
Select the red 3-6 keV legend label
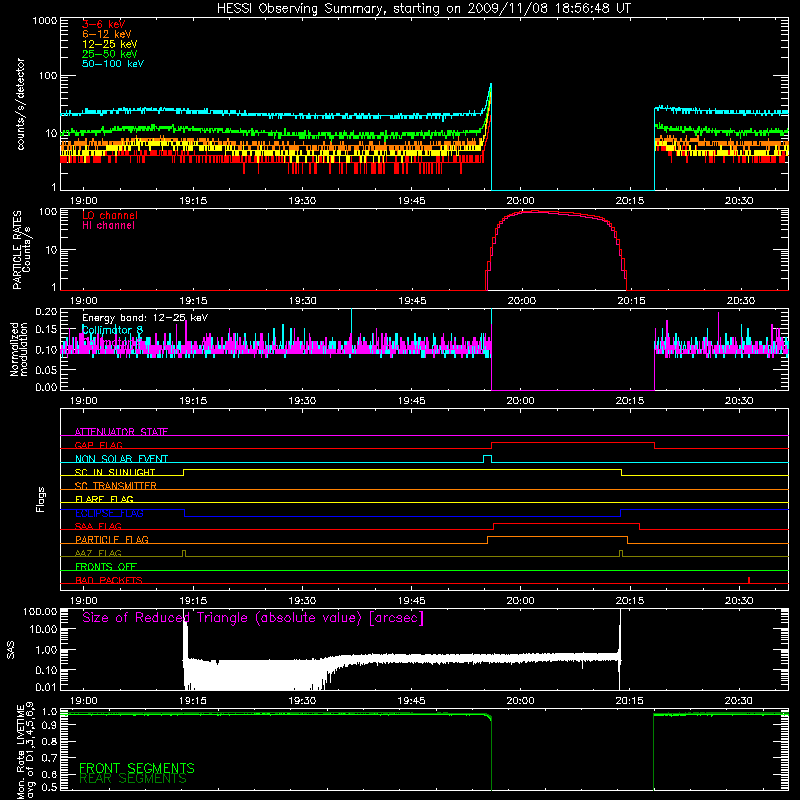104,24
